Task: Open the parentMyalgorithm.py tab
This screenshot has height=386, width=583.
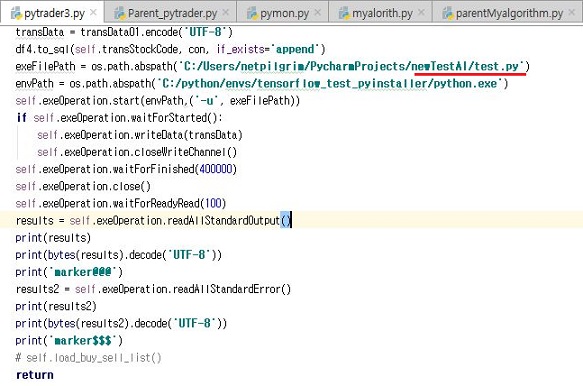Action: (508, 13)
